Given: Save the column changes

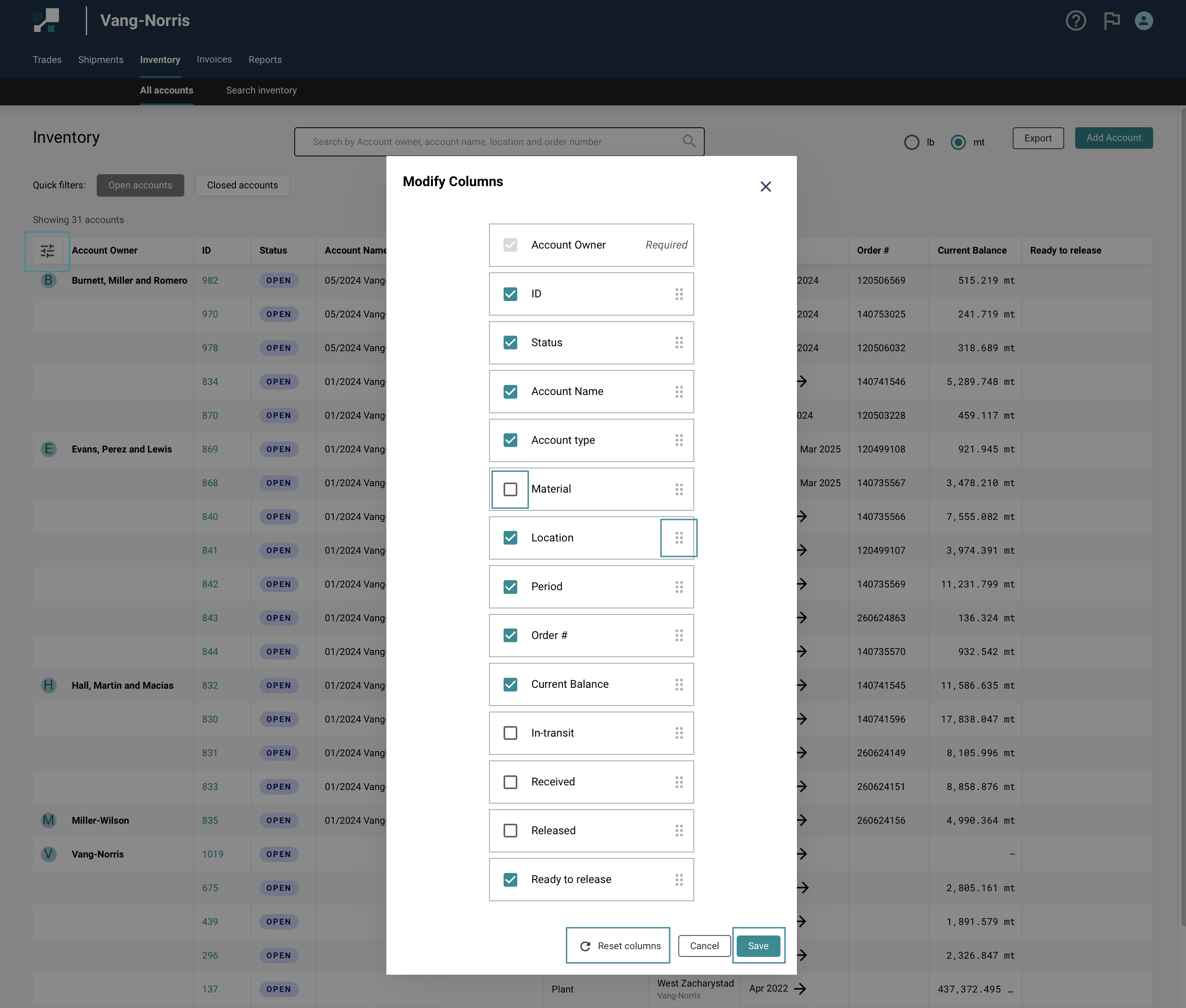Looking at the screenshot, I should pyautogui.click(x=758, y=946).
